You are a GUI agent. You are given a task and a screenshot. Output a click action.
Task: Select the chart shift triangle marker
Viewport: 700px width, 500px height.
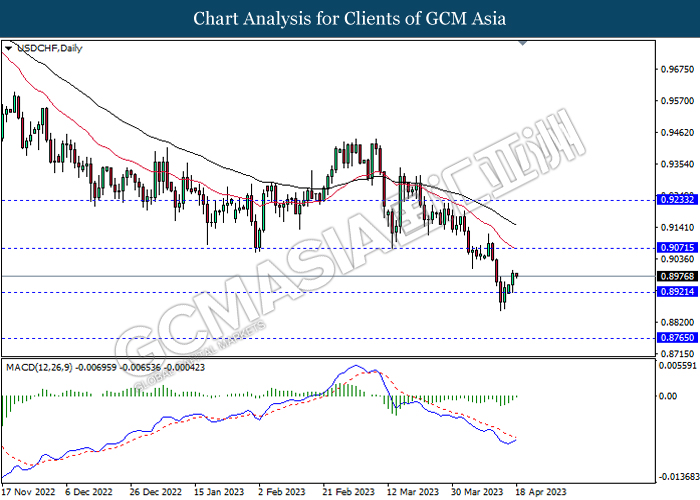tap(523, 43)
